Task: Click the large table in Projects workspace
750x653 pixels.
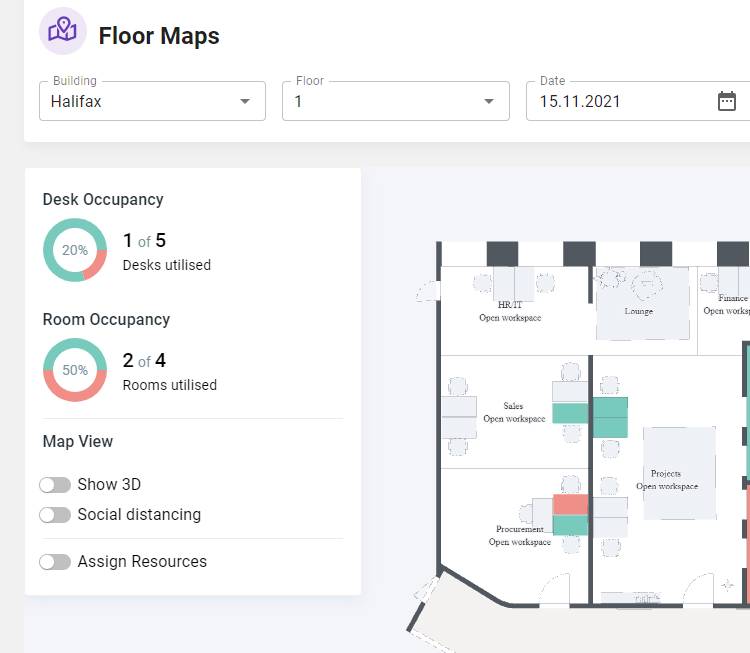Action: (x=679, y=473)
